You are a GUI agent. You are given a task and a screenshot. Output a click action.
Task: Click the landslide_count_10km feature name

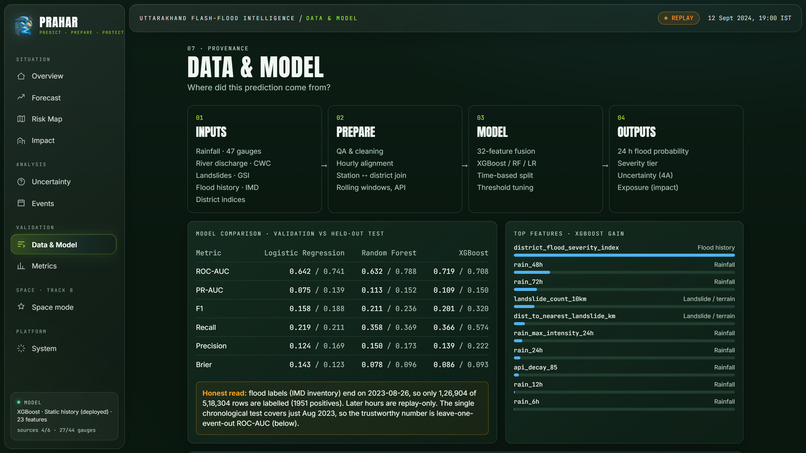pos(550,299)
